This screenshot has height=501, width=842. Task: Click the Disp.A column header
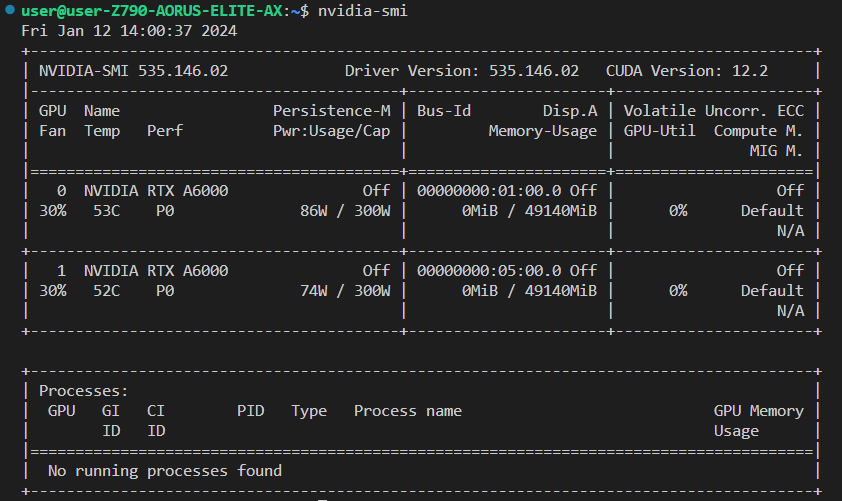tap(569, 111)
